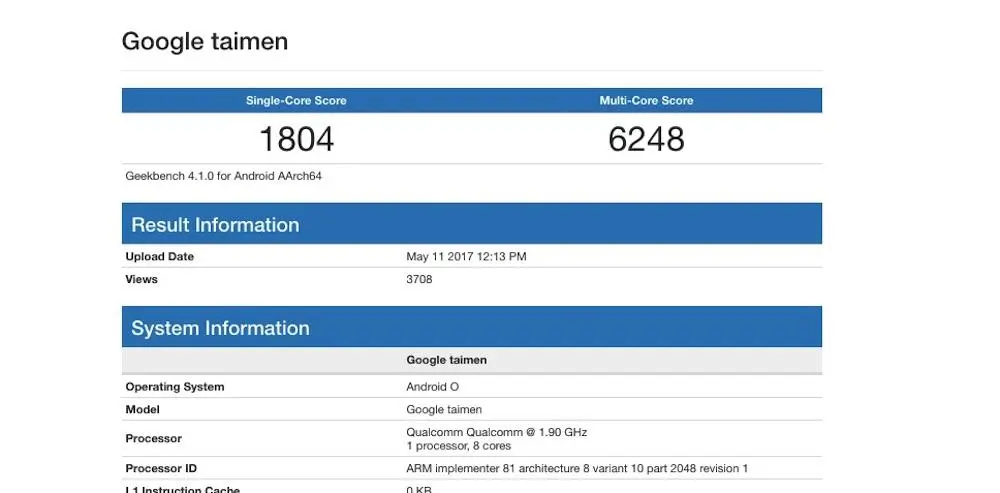Click the Result Information section header
Image resolution: width=1000 pixels, height=493 pixels.
[x=471, y=224]
